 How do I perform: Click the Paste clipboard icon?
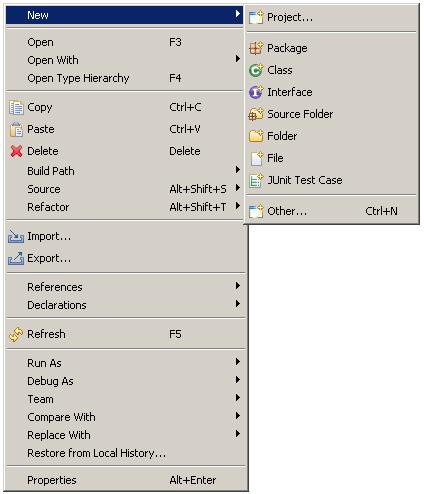click(x=16, y=129)
